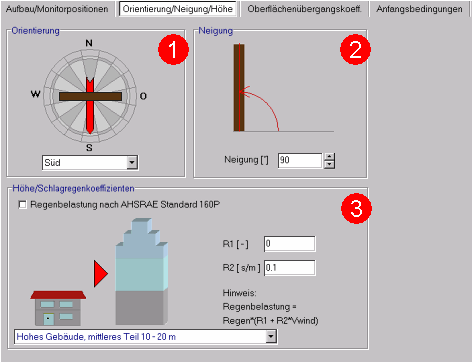Select the small red-roofed house illustration
Viewport: 472px width, 362px height.
(x=58, y=308)
